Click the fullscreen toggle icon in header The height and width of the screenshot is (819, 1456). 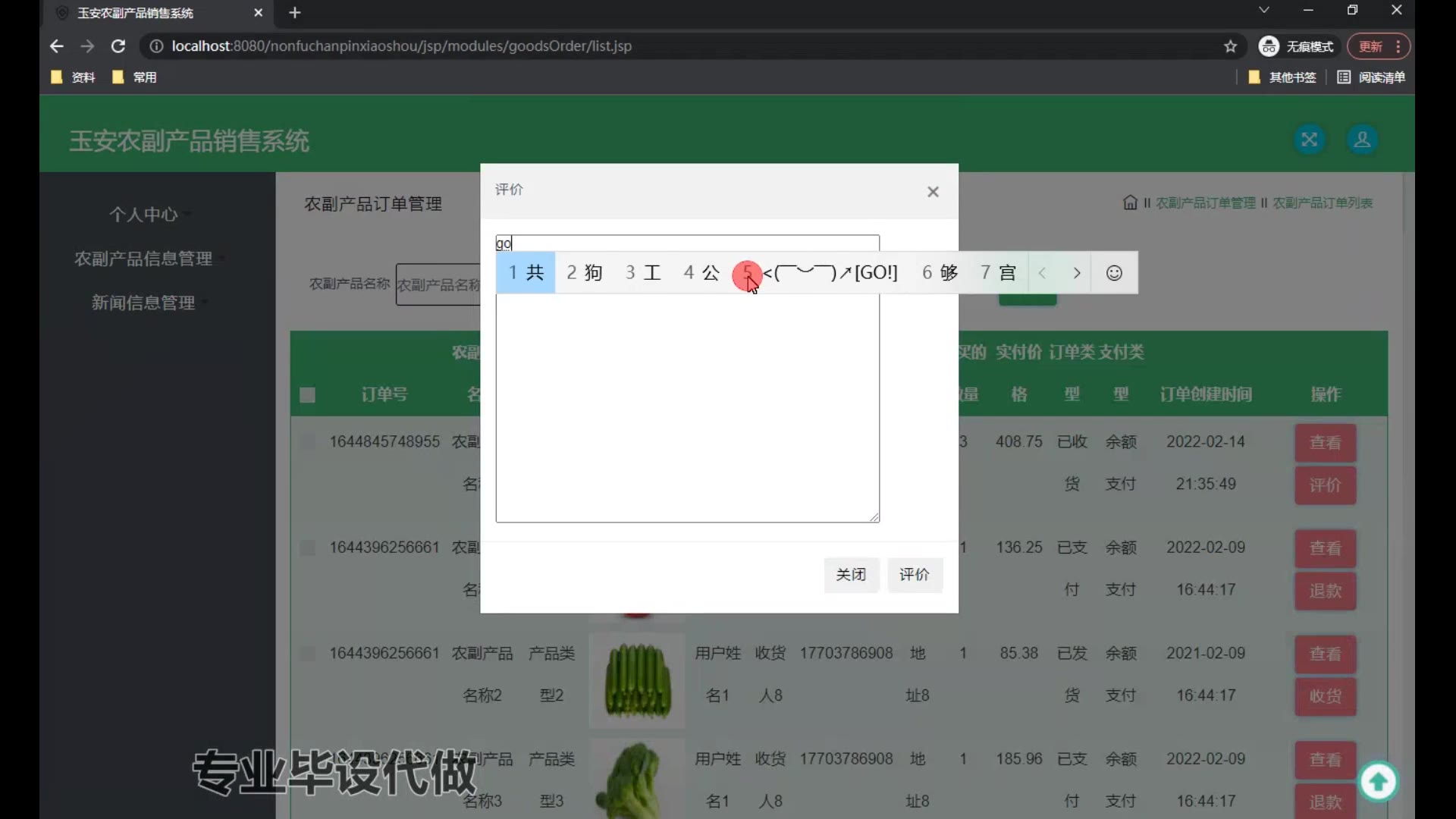click(x=1309, y=140)
